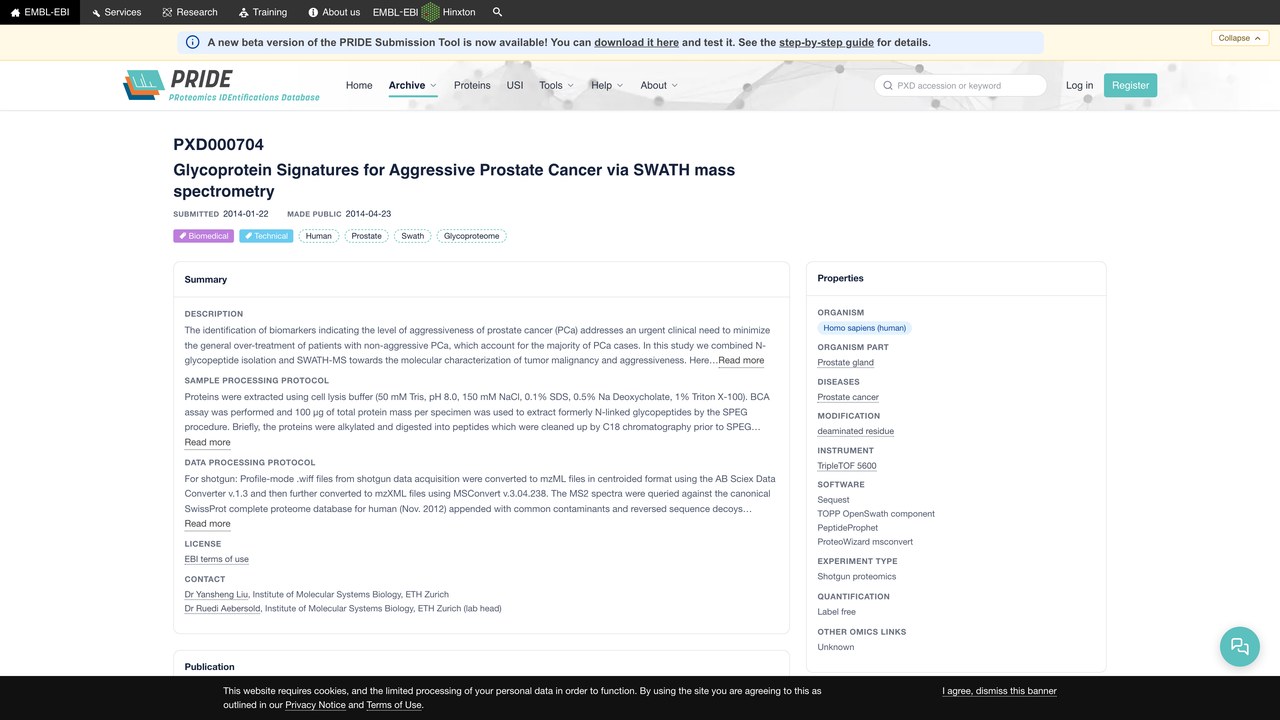Image resolution: width=1280 pixels, height=720 pixels.
Task: Open Dr Ruedi Aebersold contact link
Action: coord(223,608)
